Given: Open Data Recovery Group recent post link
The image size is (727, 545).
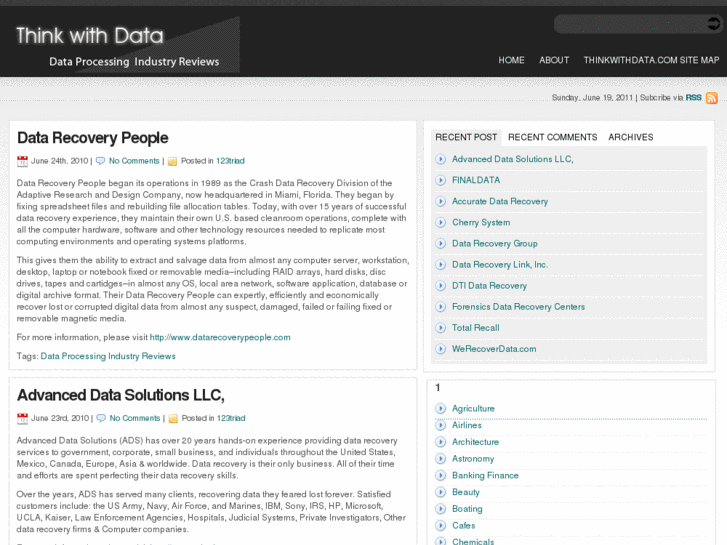Looking at the screenshot, I should pos(495,244).
